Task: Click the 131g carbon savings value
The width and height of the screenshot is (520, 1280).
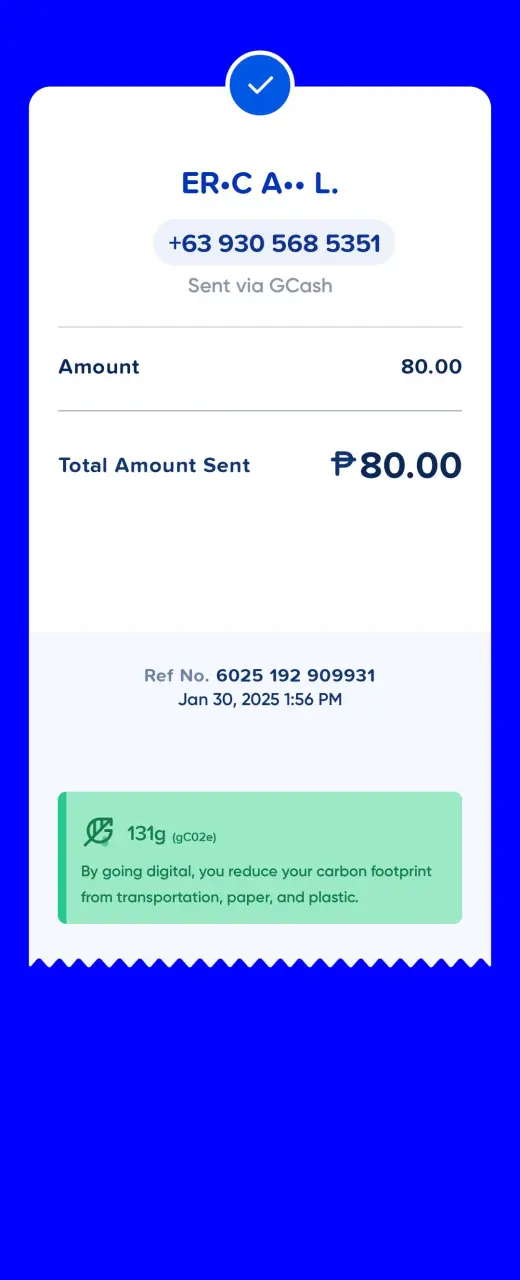Action: click(x=146, y=833)
